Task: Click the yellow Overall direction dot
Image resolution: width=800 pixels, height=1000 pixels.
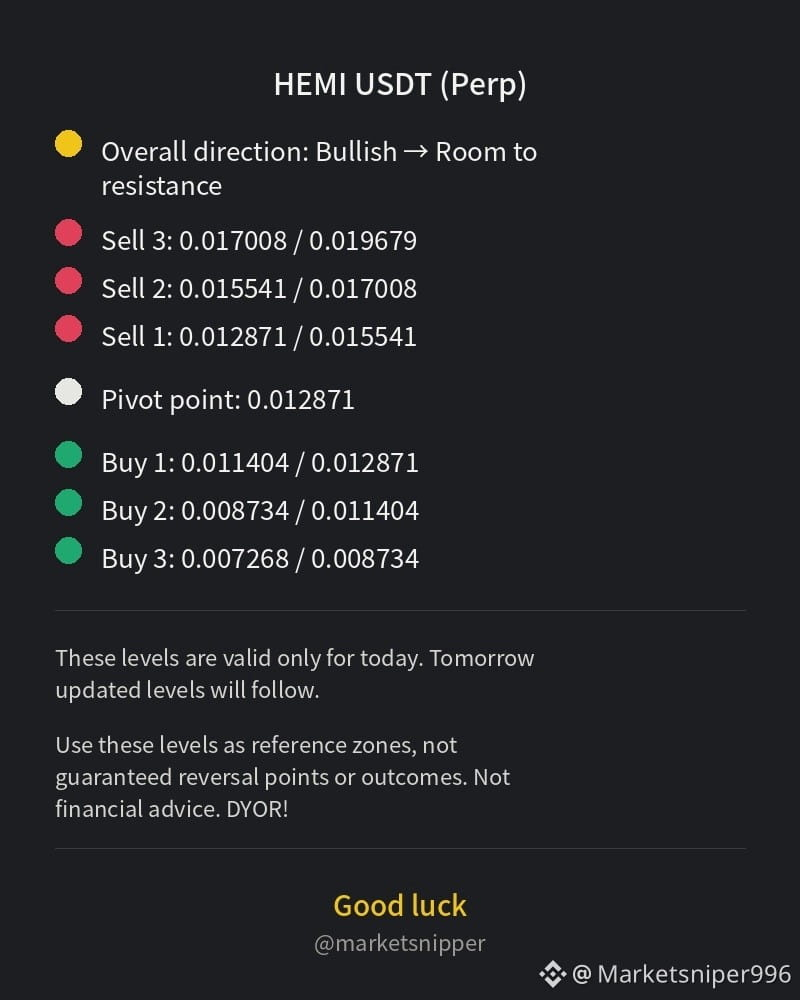Action: pyautogui.click(x=68, y=143)
